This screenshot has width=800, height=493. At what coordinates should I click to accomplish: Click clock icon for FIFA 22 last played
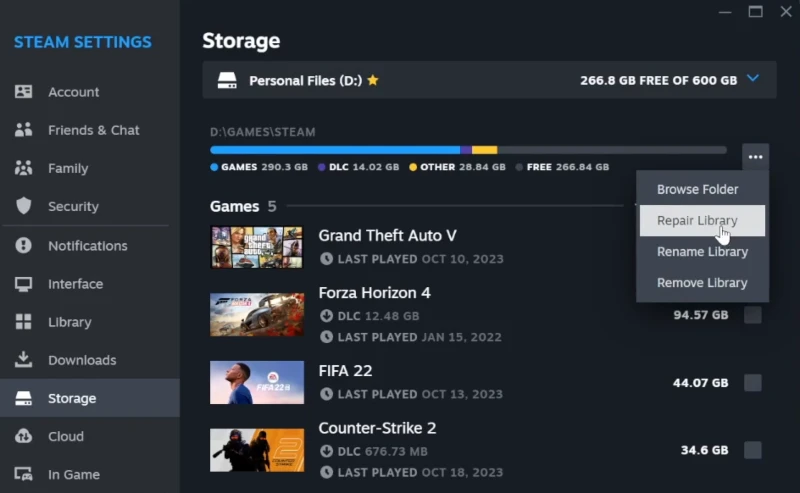coord(327,394)
